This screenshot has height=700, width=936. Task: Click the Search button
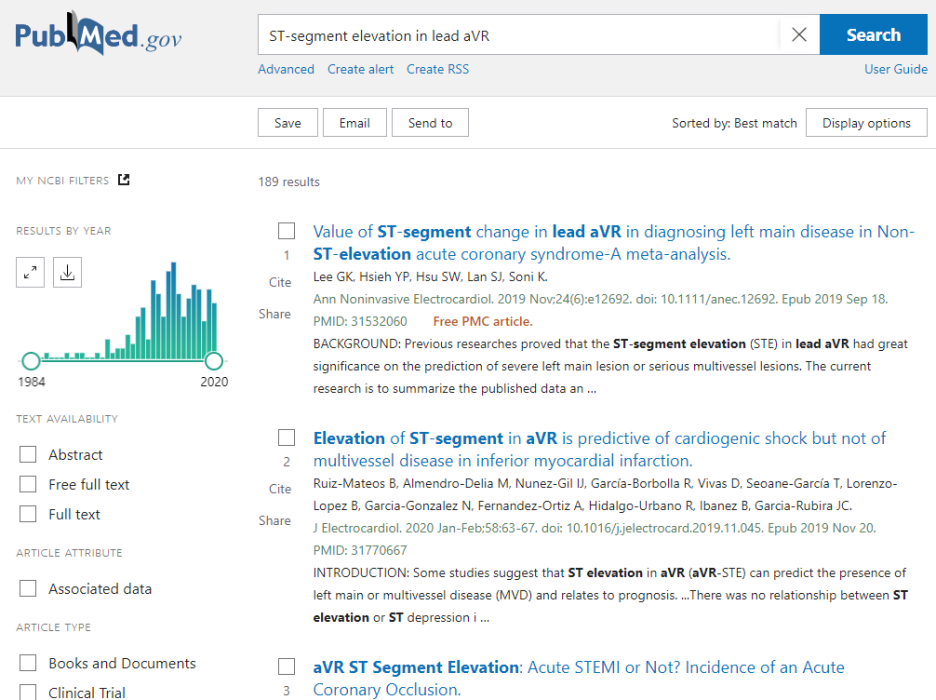873,35
